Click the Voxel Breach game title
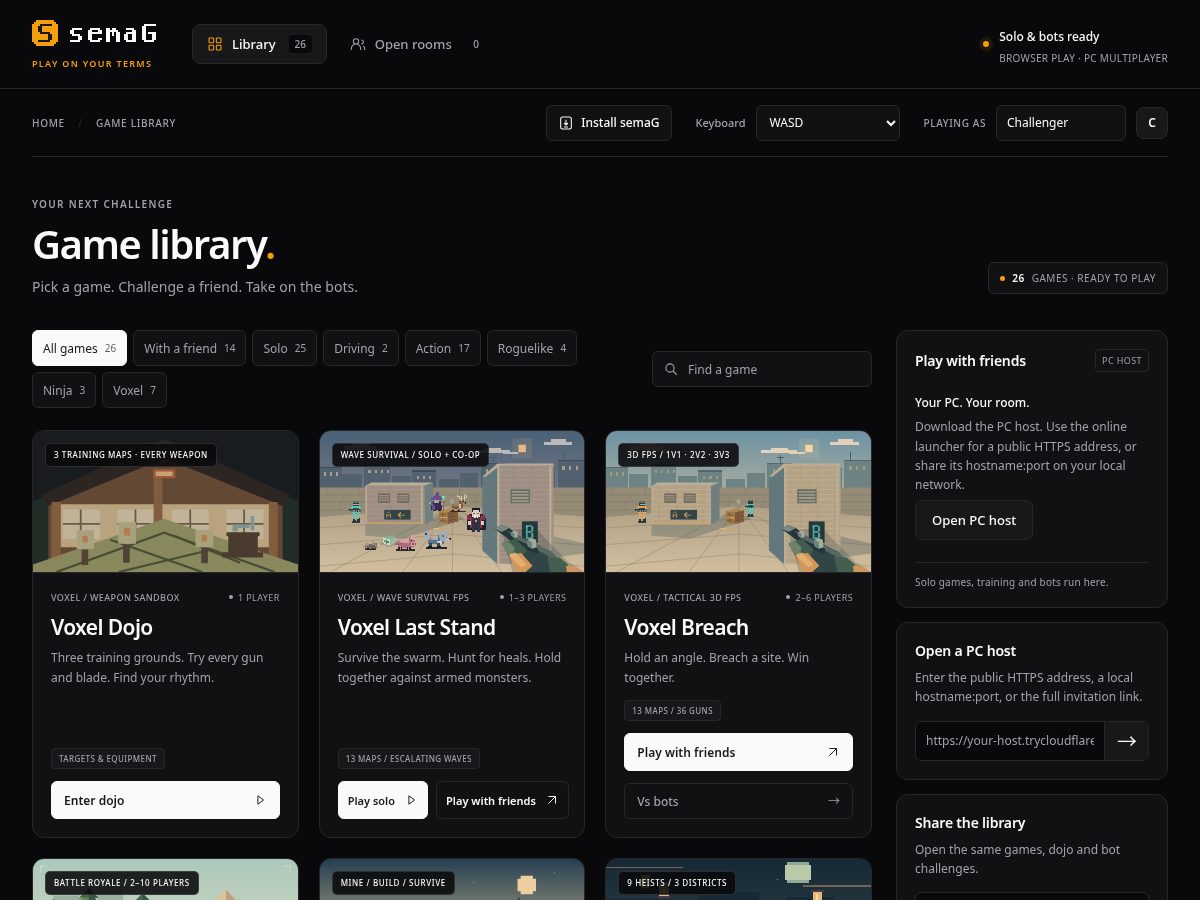The width and height of the screenshot is (1200, 900). click(686, 627)
